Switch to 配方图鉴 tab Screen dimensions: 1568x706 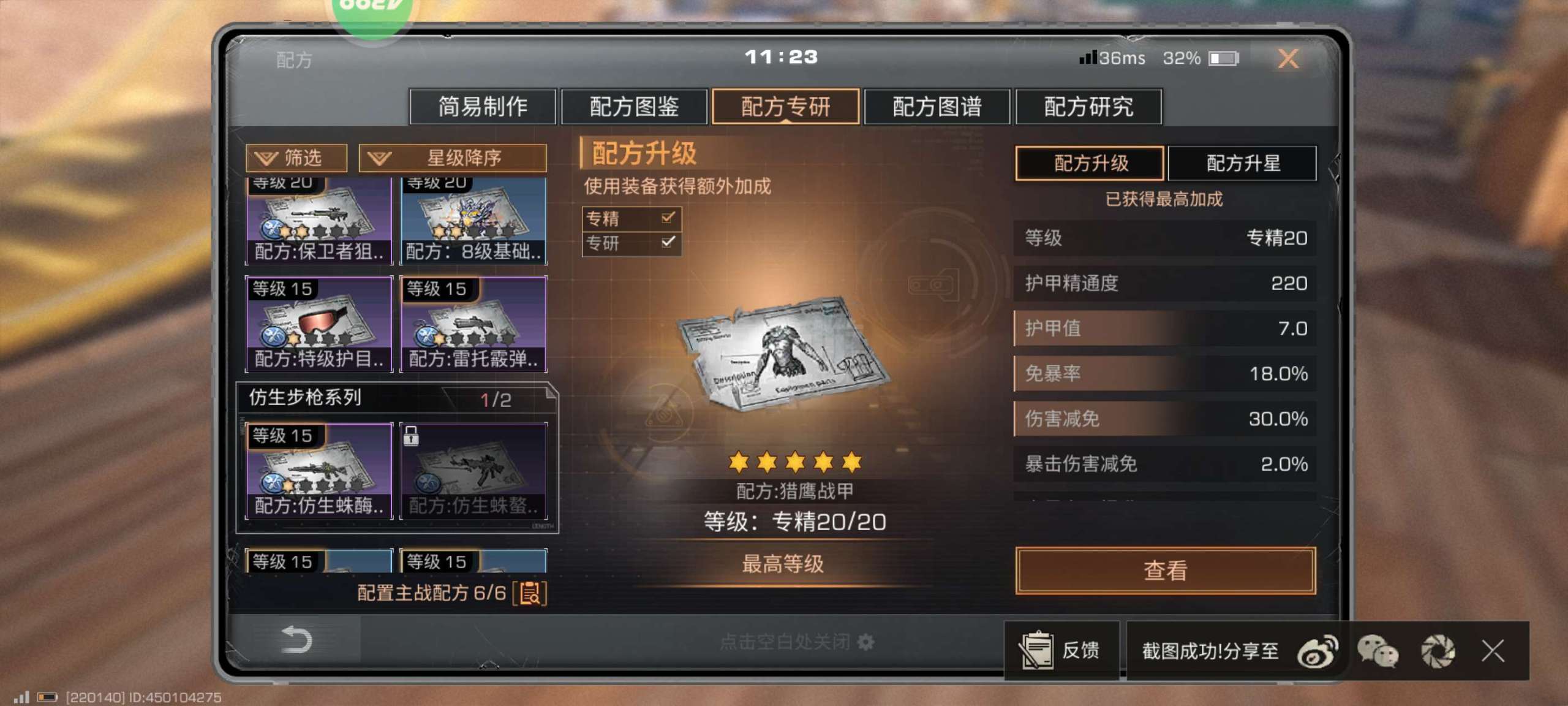[x=634, y=107]
